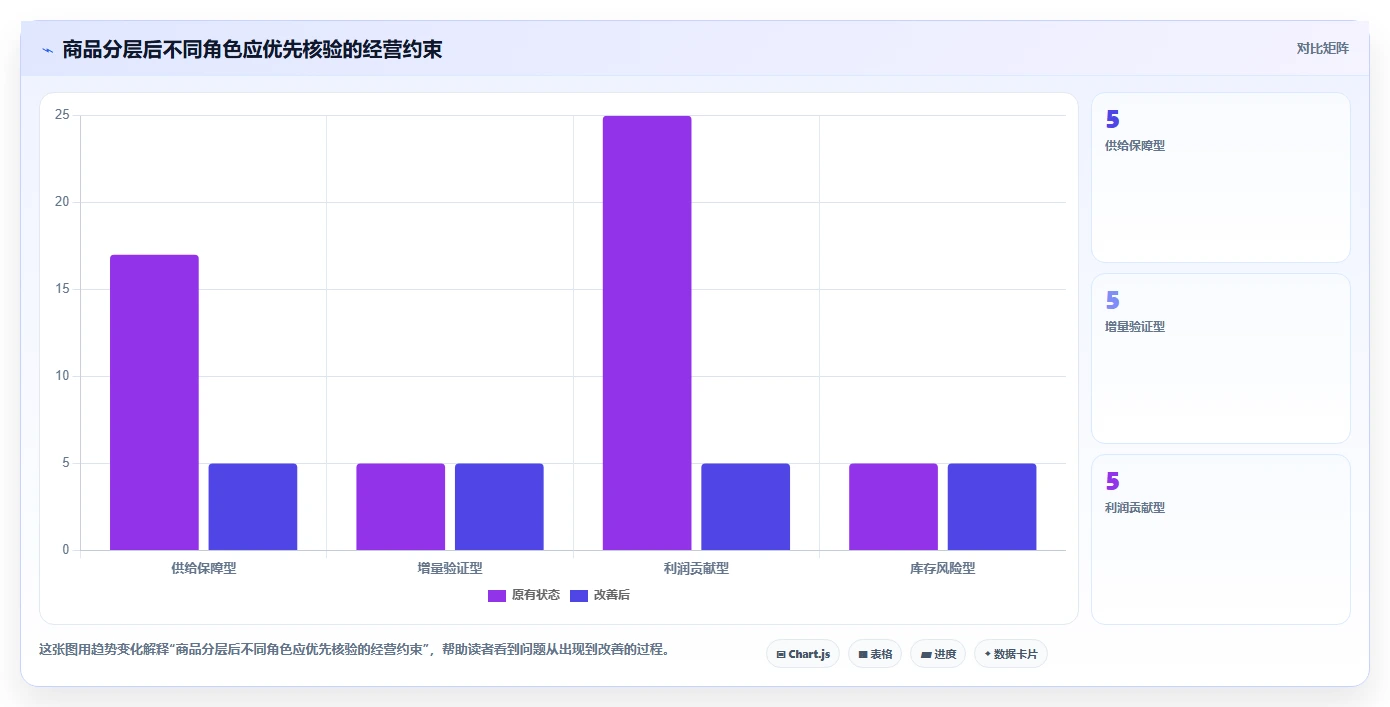Click the y-axis value 0
The width and height of the screenshot is (1390, 707).
[66, 550]
